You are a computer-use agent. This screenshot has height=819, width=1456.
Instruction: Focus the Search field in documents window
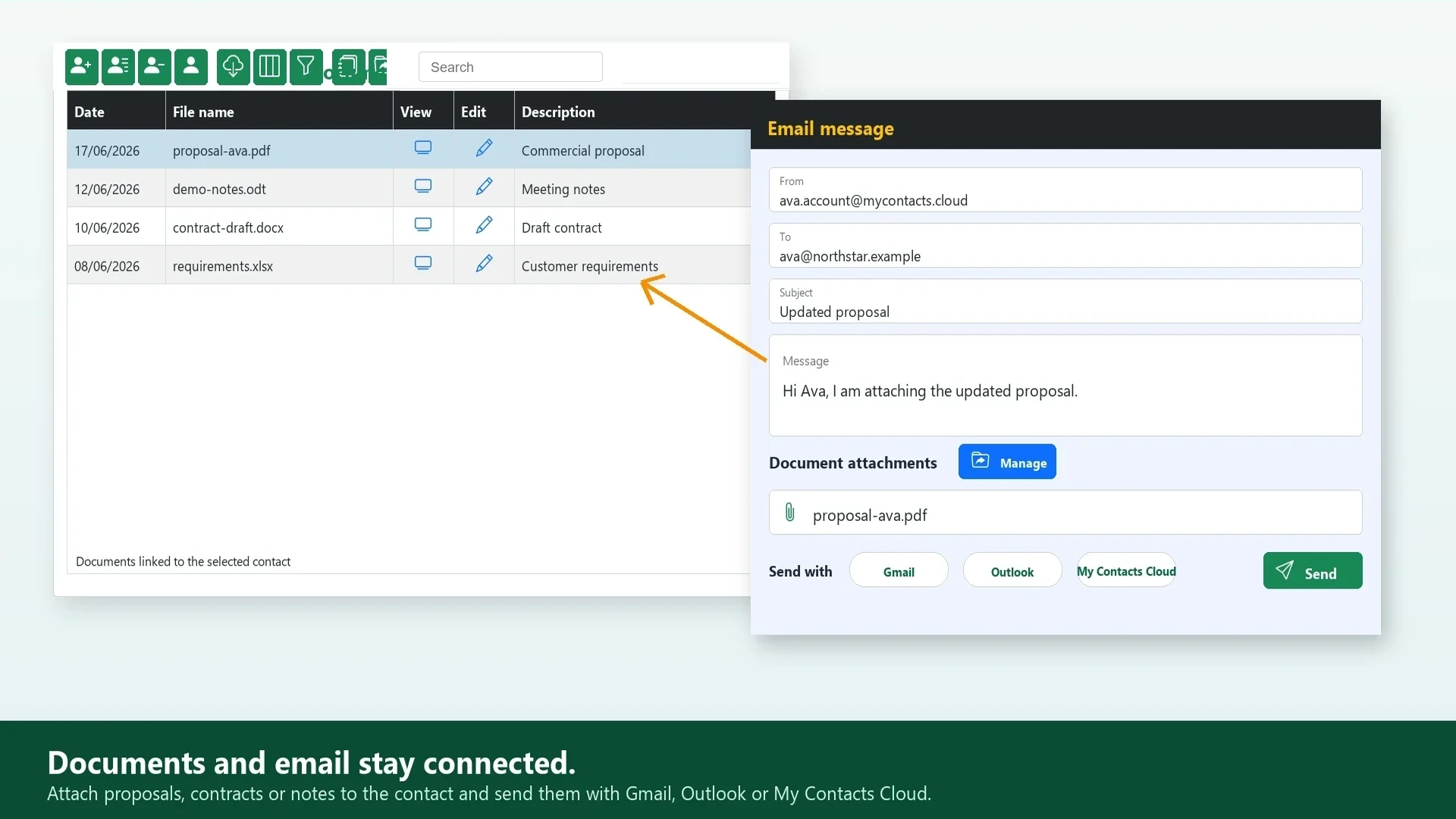pos(510,67)
